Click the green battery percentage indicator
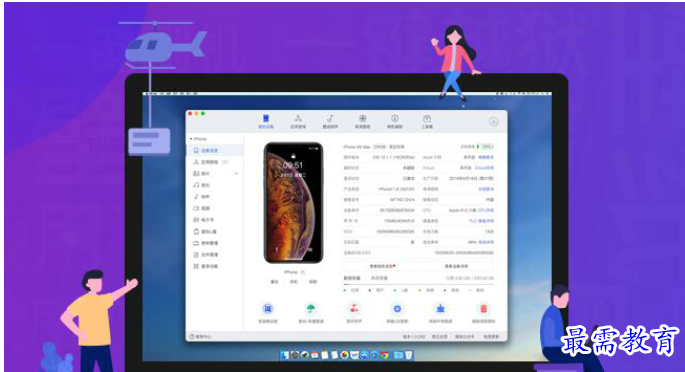685x372 pixels. coord(487,147)
